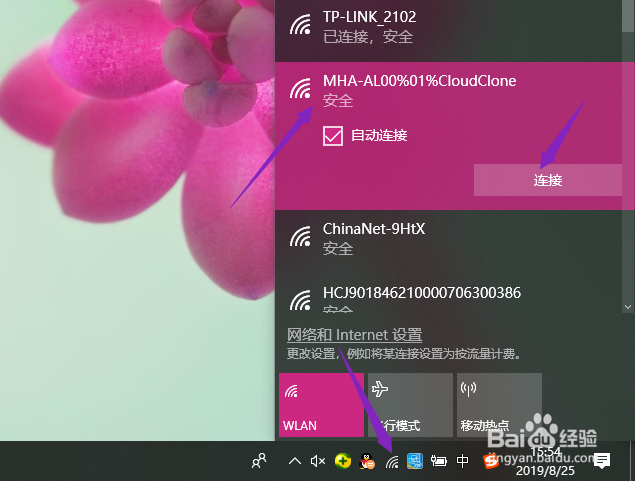Screen dimensions: 635x481
Task: Open the blue chip tray icon
Action: click(415, 461)
